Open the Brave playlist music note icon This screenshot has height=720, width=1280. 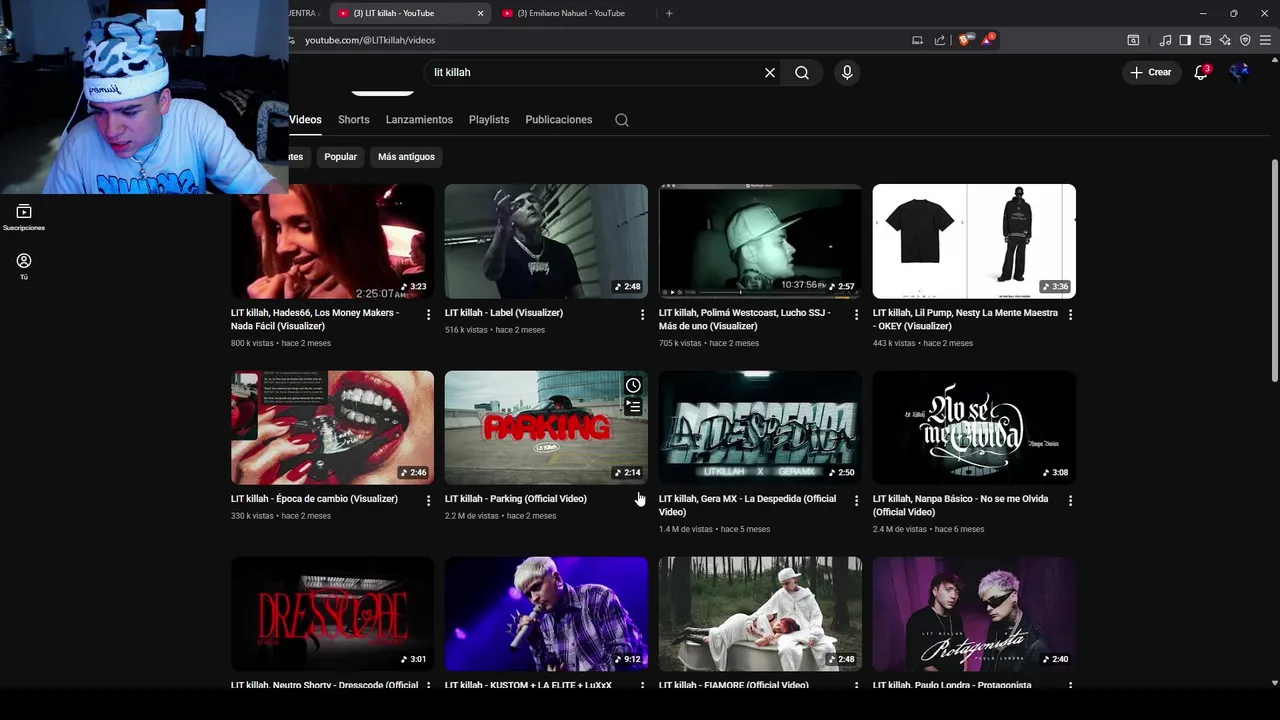(1165, 40)
